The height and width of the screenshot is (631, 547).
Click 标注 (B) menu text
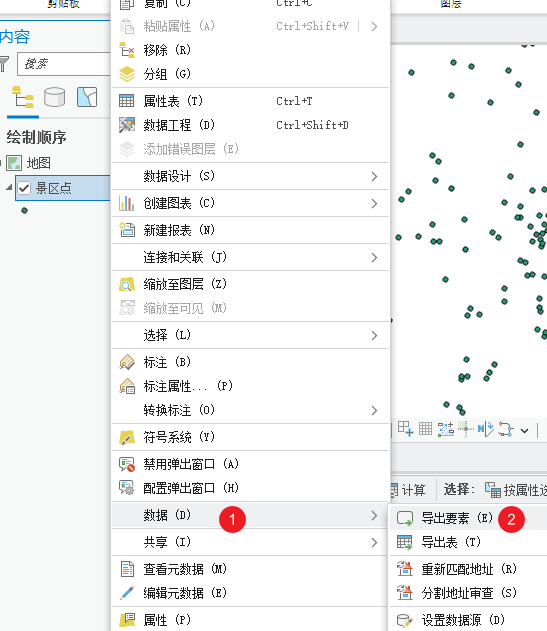[167, 362]
